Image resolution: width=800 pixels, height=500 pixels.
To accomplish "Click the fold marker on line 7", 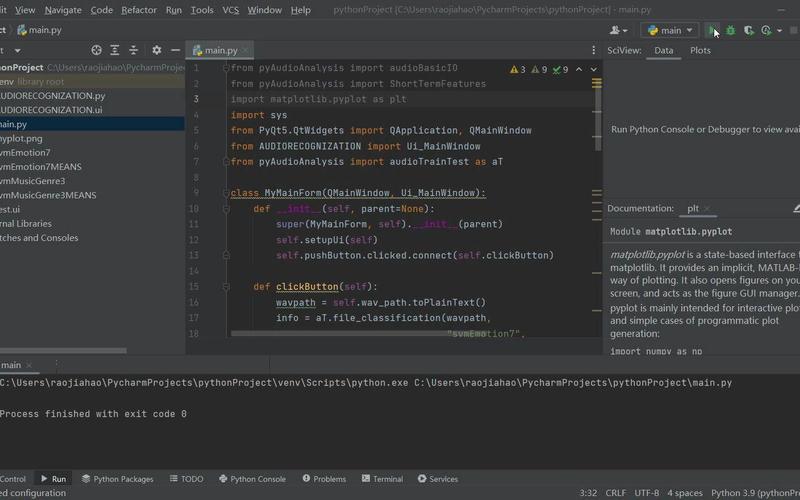I will (x=226, y=162).
